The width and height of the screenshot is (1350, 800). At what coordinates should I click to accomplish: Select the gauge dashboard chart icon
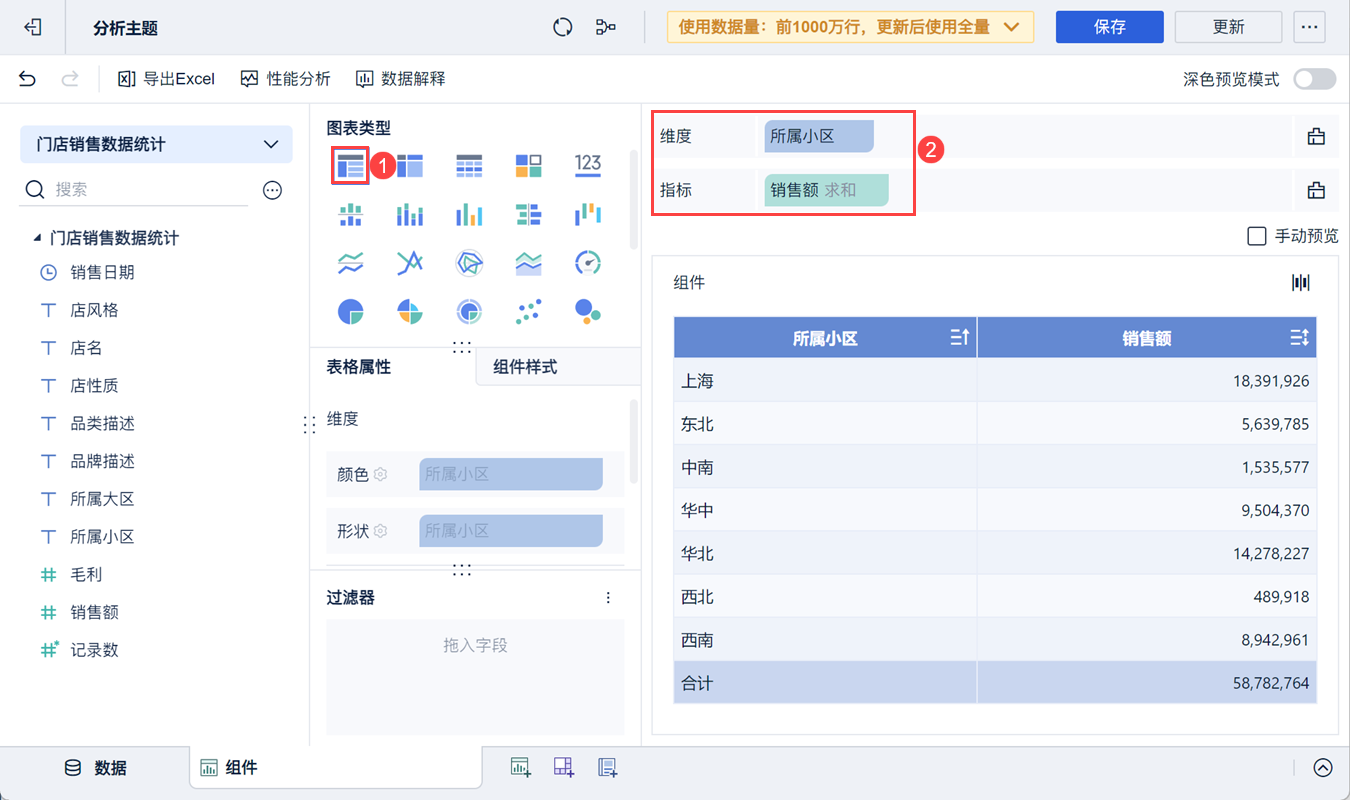[588, 263]
